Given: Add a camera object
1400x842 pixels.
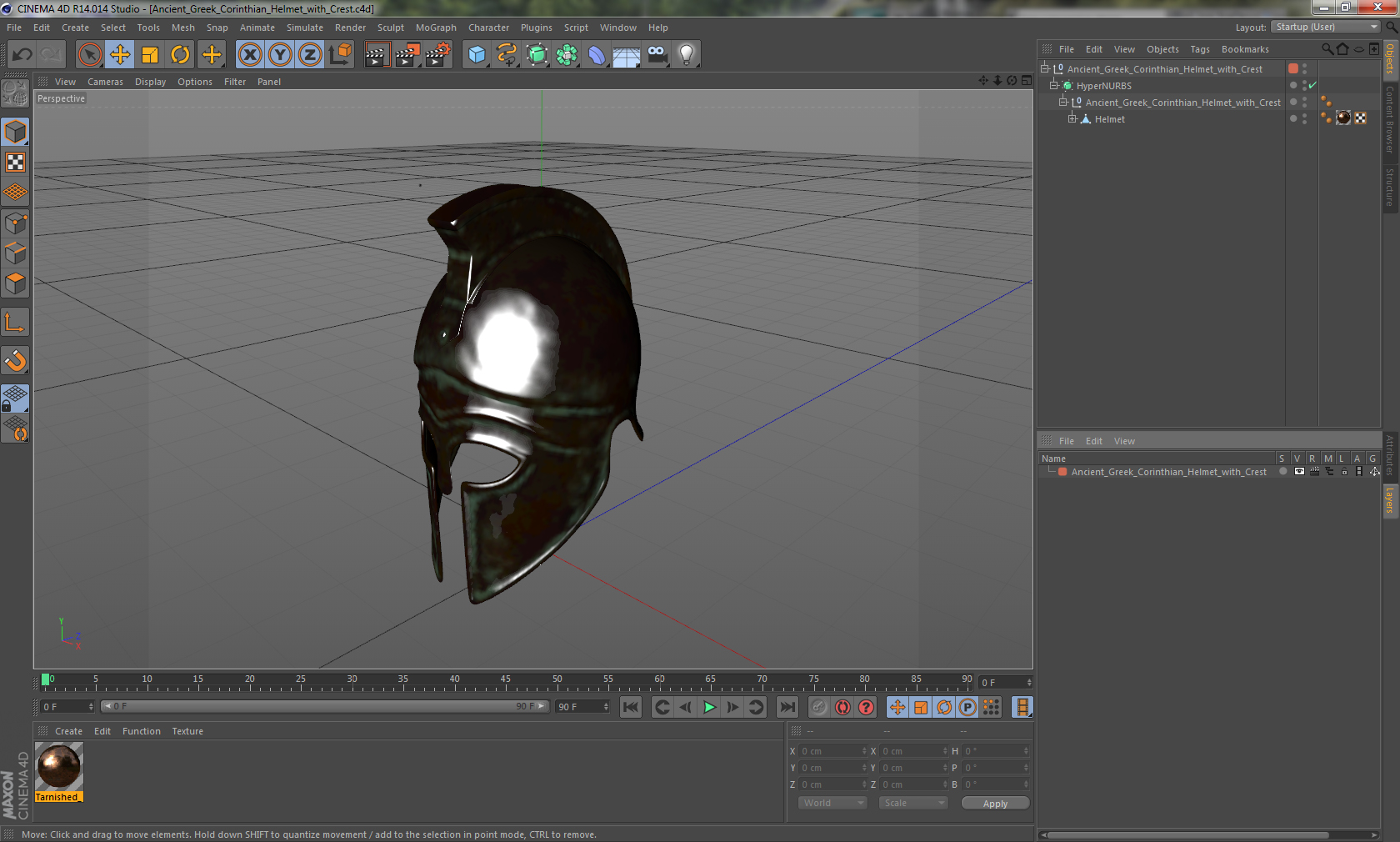Looking at the screenshot, I should 657,55.
